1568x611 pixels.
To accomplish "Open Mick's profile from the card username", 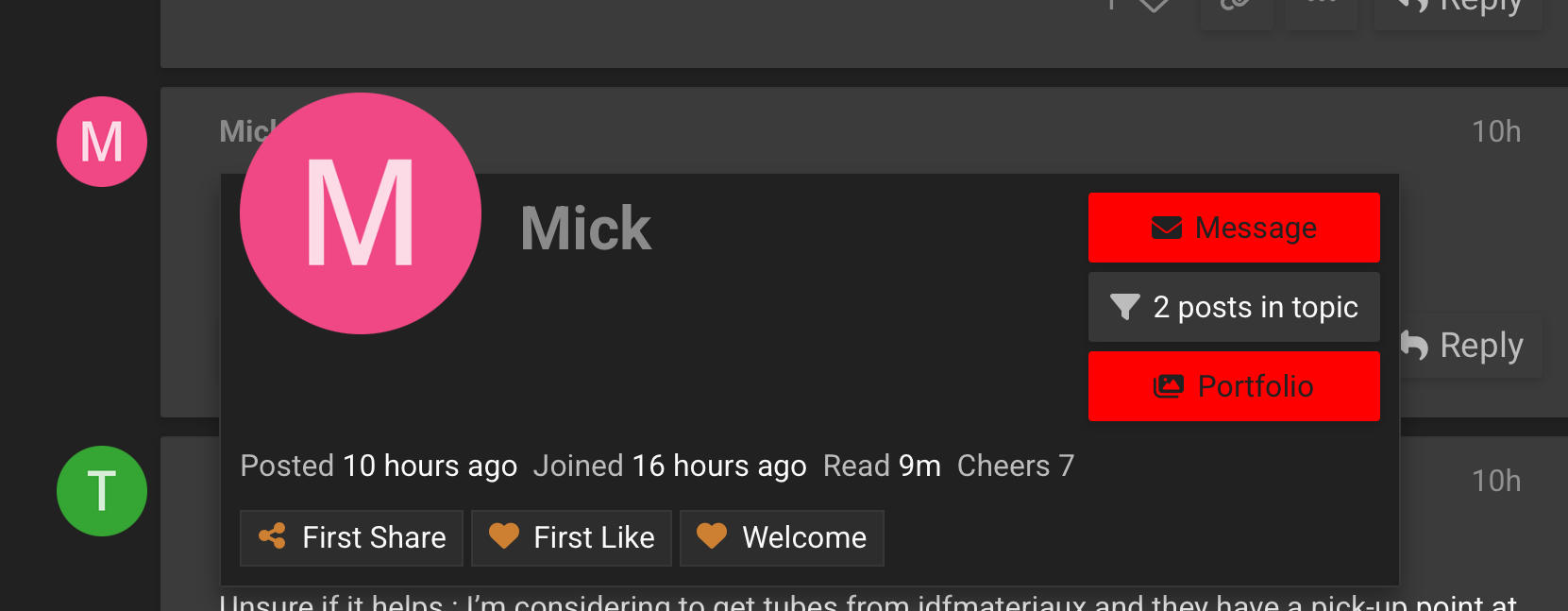I will pos(585,229).
